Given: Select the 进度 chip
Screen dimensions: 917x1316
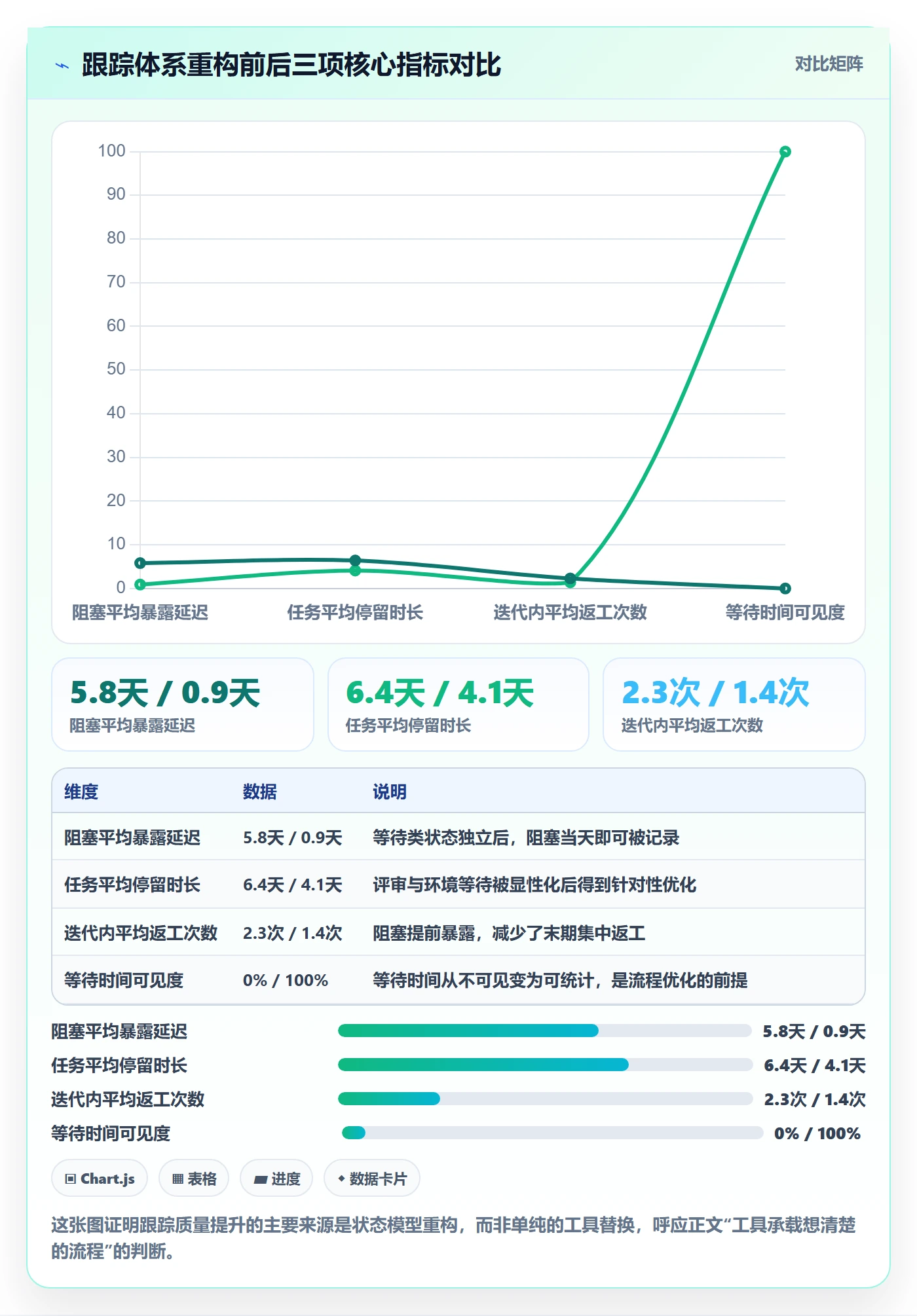Looking at the screenshot, I should 276,1179.
